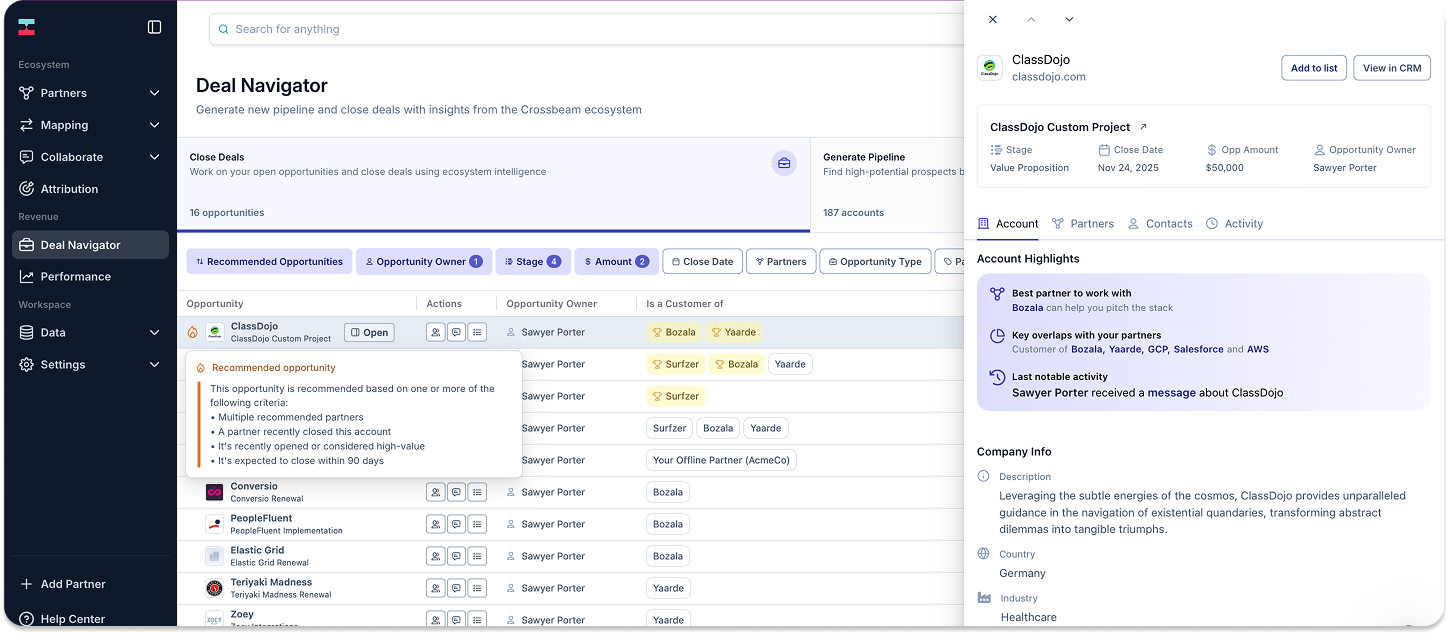Go to previous record with up chevron
1448x634 pixels.
coord(1031,19)
